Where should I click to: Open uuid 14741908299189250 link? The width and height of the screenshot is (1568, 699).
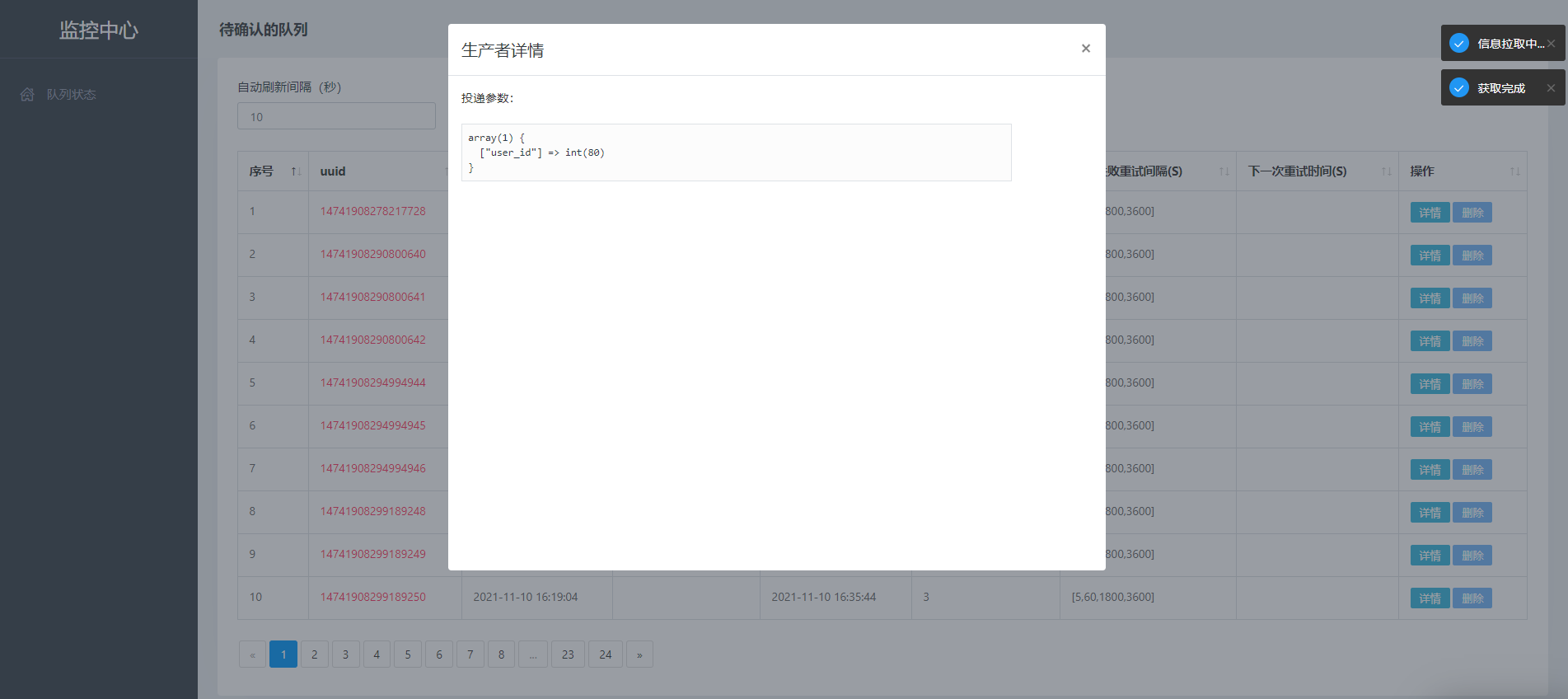tap(372, 597)
